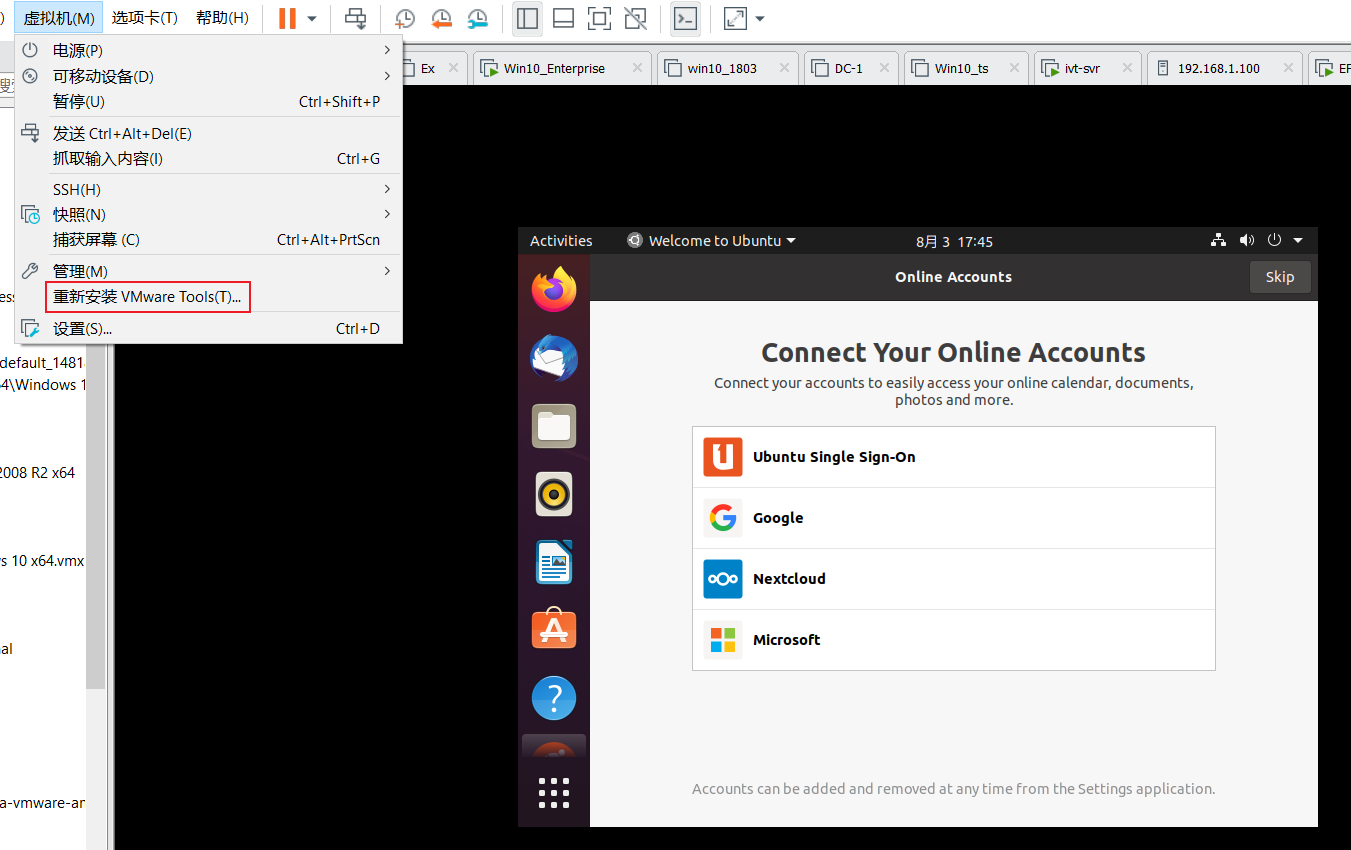Send Ctrl+Alt+Del using the toolbar icon

click(356, 18)
